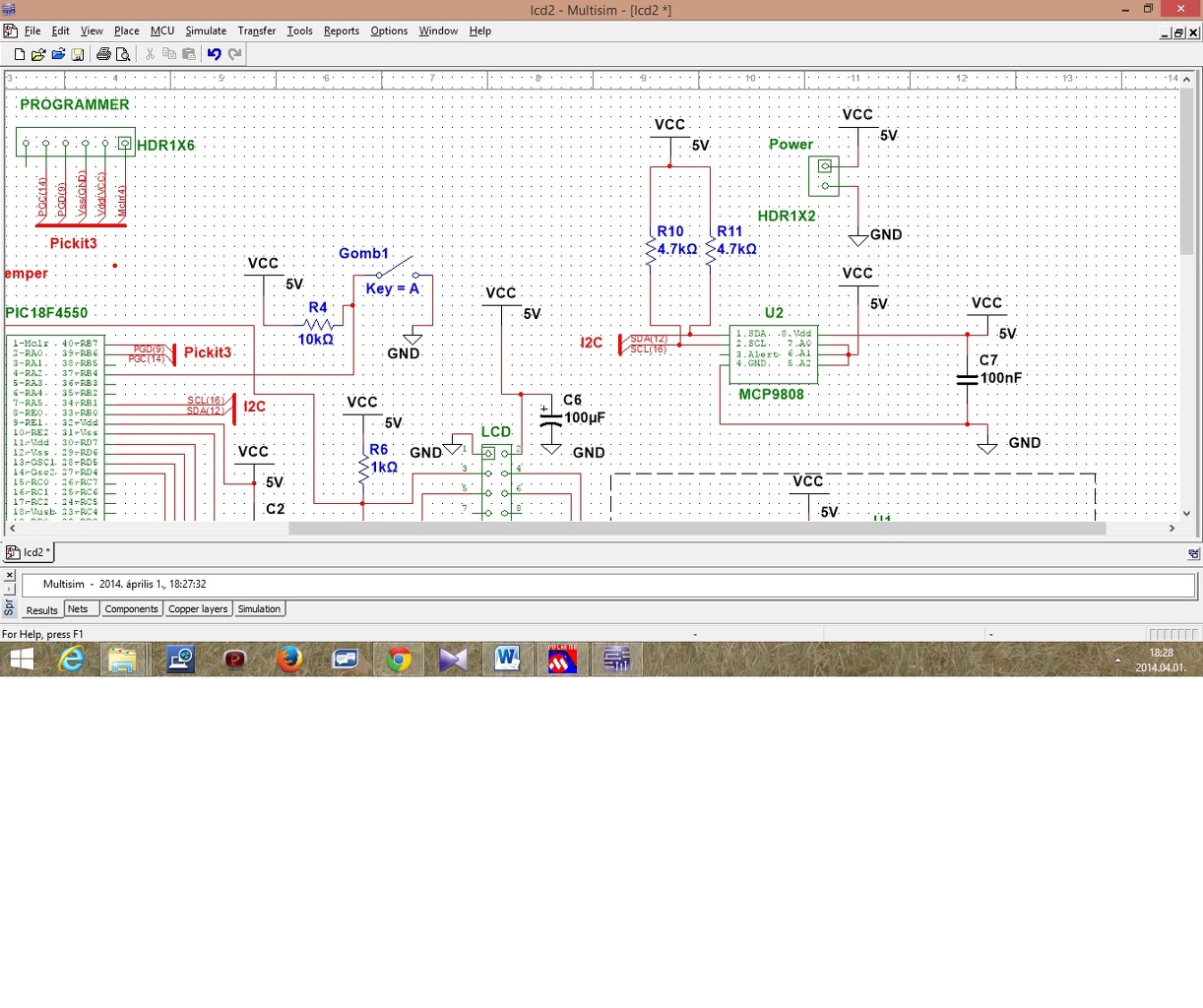This screenshot has height=1008, width=1203.
Task: Select resistor R11 4.7kΩ
Action: [711, 249]
